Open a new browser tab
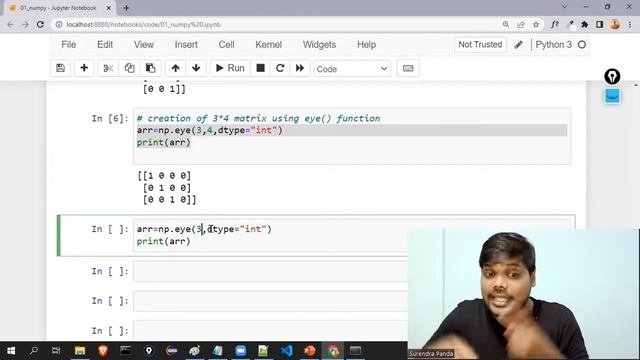Viewport: 640px width, 360px height. pos(126,8)
